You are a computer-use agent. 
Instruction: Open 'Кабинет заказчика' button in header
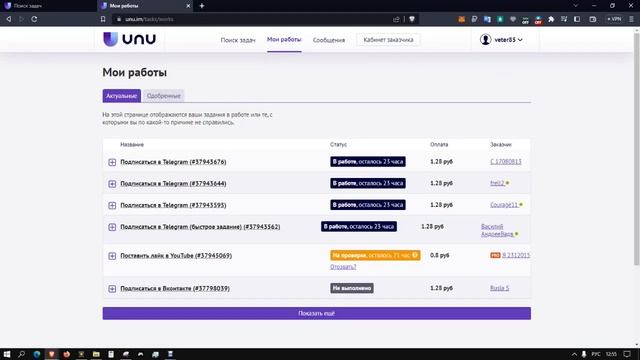click(x=388, y=40)
